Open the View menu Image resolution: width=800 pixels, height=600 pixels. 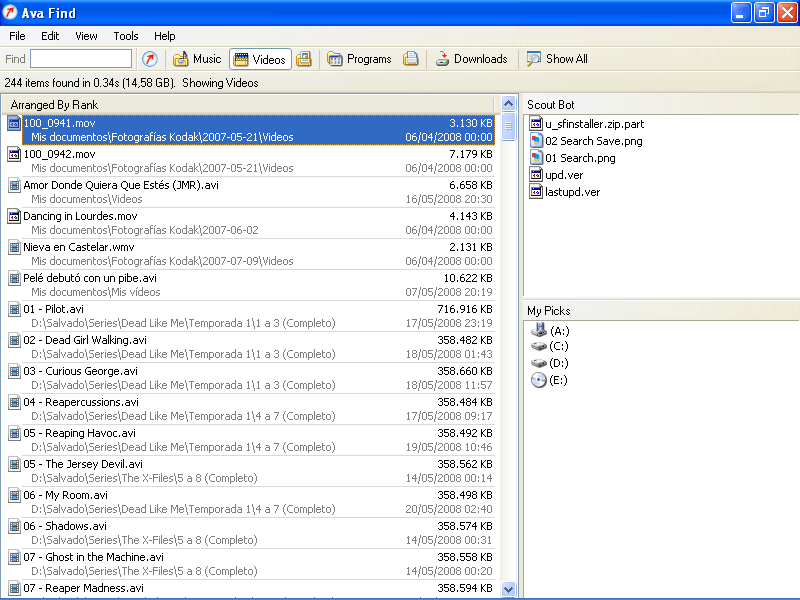pos(86,35)
